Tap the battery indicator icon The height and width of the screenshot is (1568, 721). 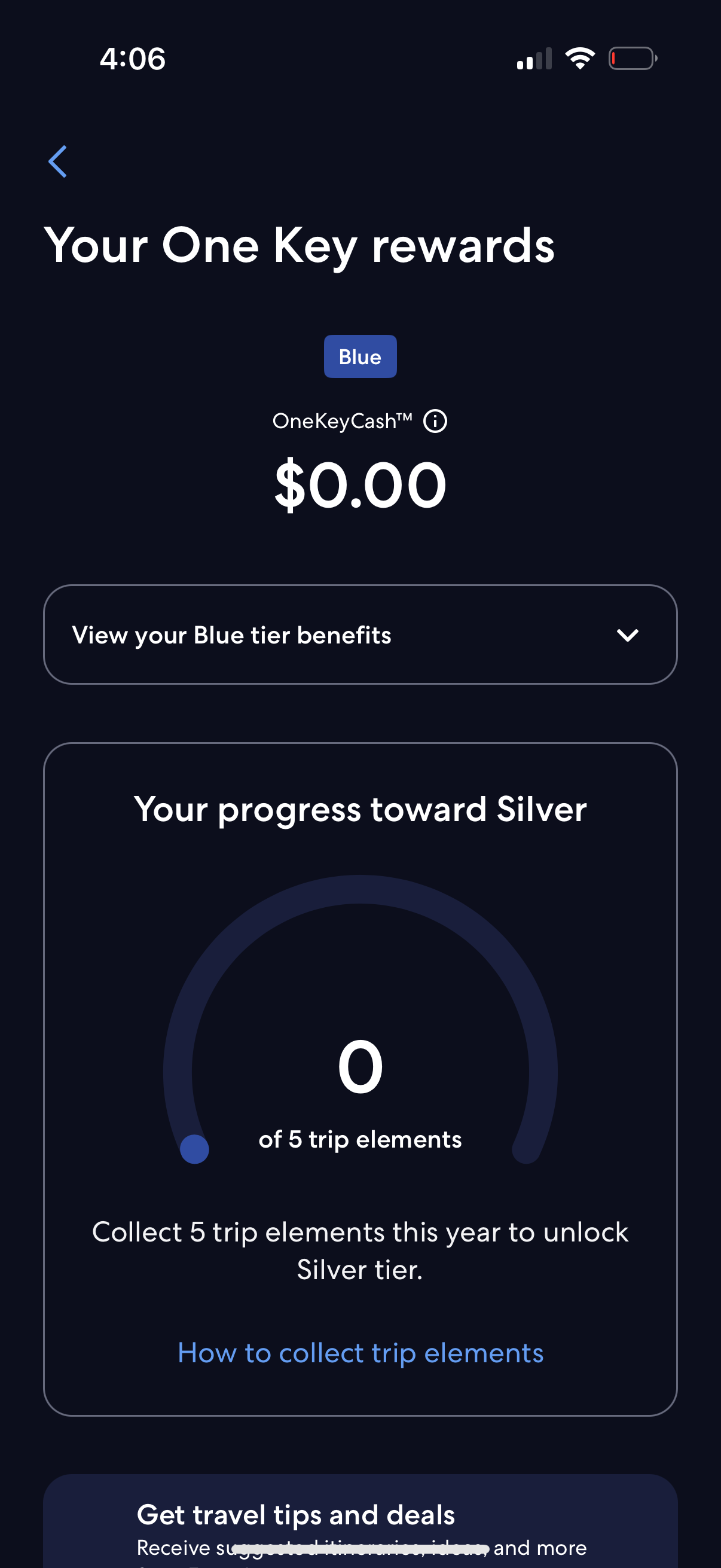point(632,59)
